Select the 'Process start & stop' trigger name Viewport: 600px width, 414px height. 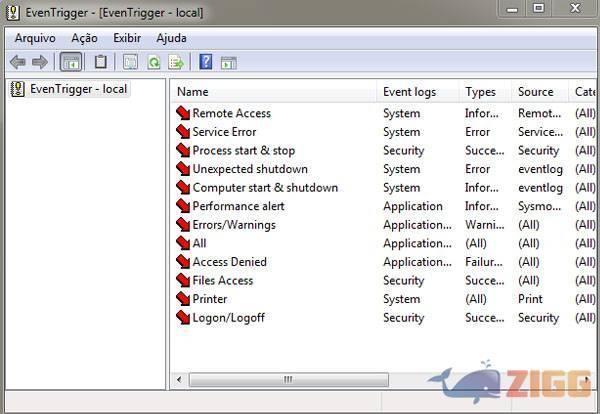coord(244,150)
